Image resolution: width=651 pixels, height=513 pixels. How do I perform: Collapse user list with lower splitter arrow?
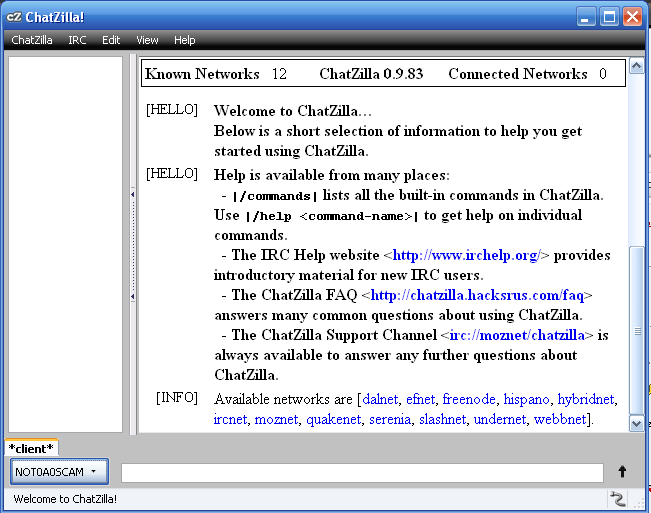[132, 296]
